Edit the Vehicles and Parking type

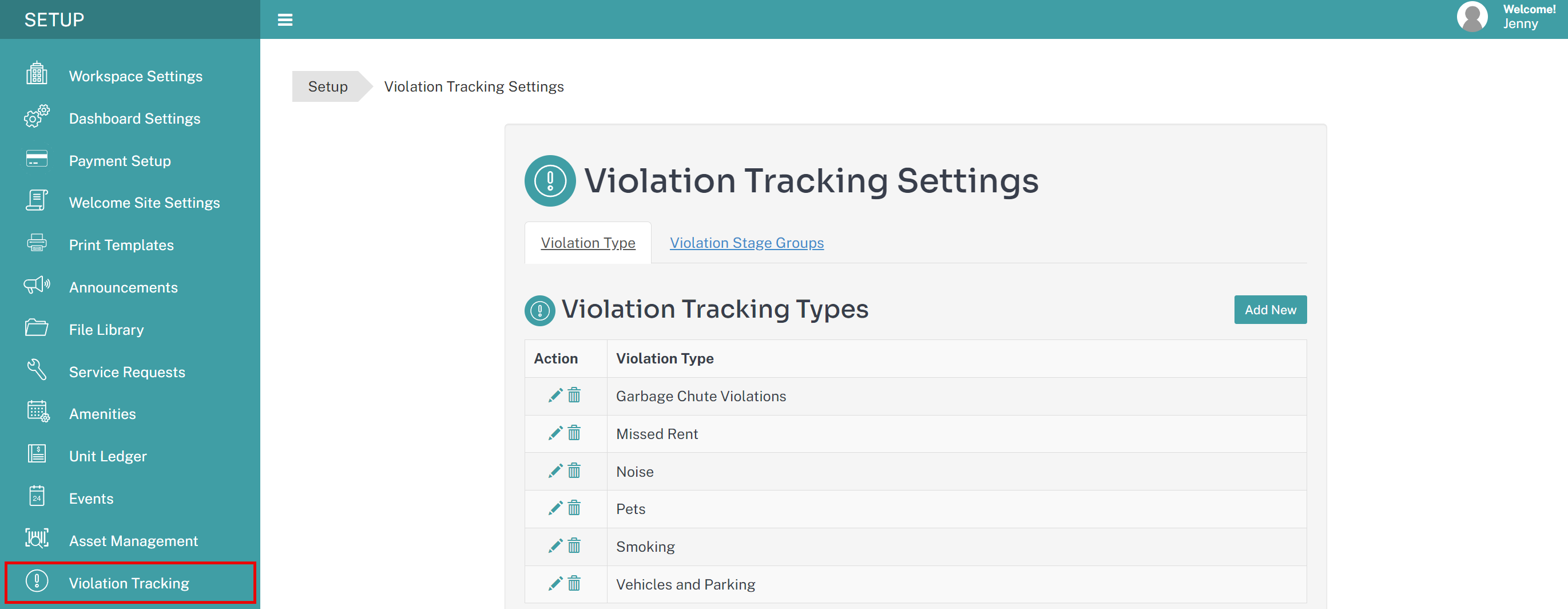coord(555,584)
